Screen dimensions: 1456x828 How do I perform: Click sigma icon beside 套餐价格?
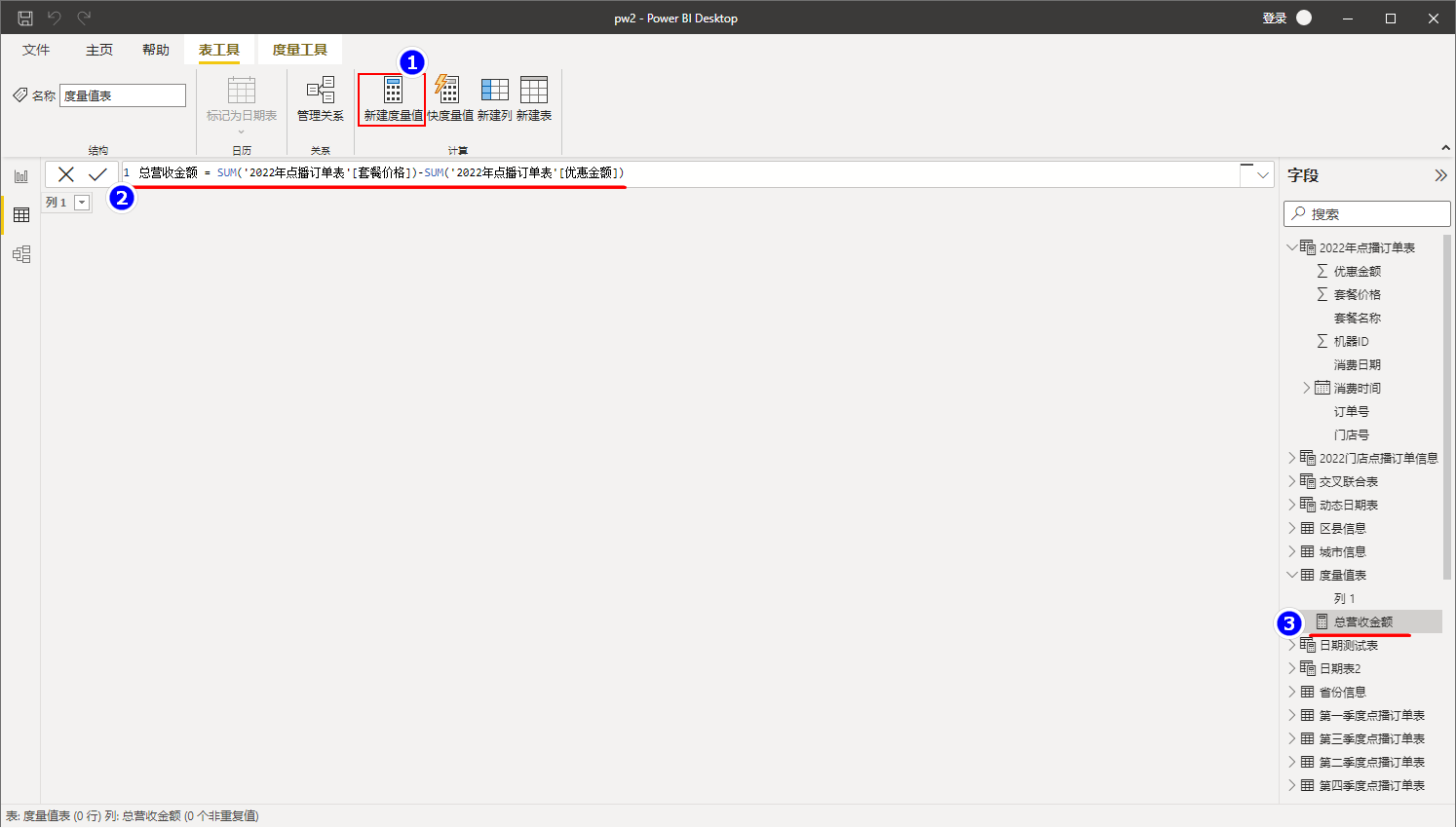coord(1322,294)
